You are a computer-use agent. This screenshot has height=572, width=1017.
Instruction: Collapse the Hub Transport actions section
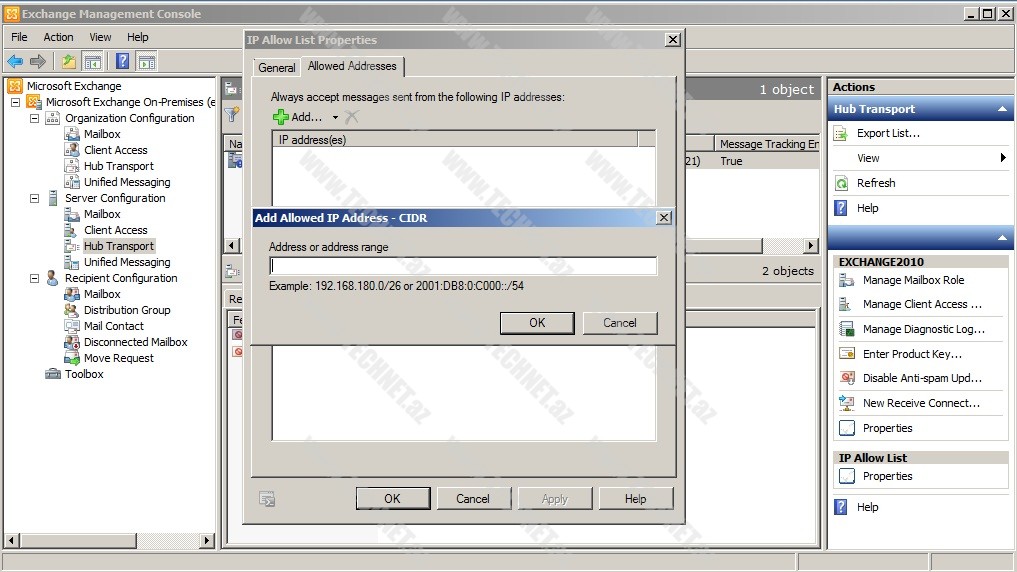1002,109
